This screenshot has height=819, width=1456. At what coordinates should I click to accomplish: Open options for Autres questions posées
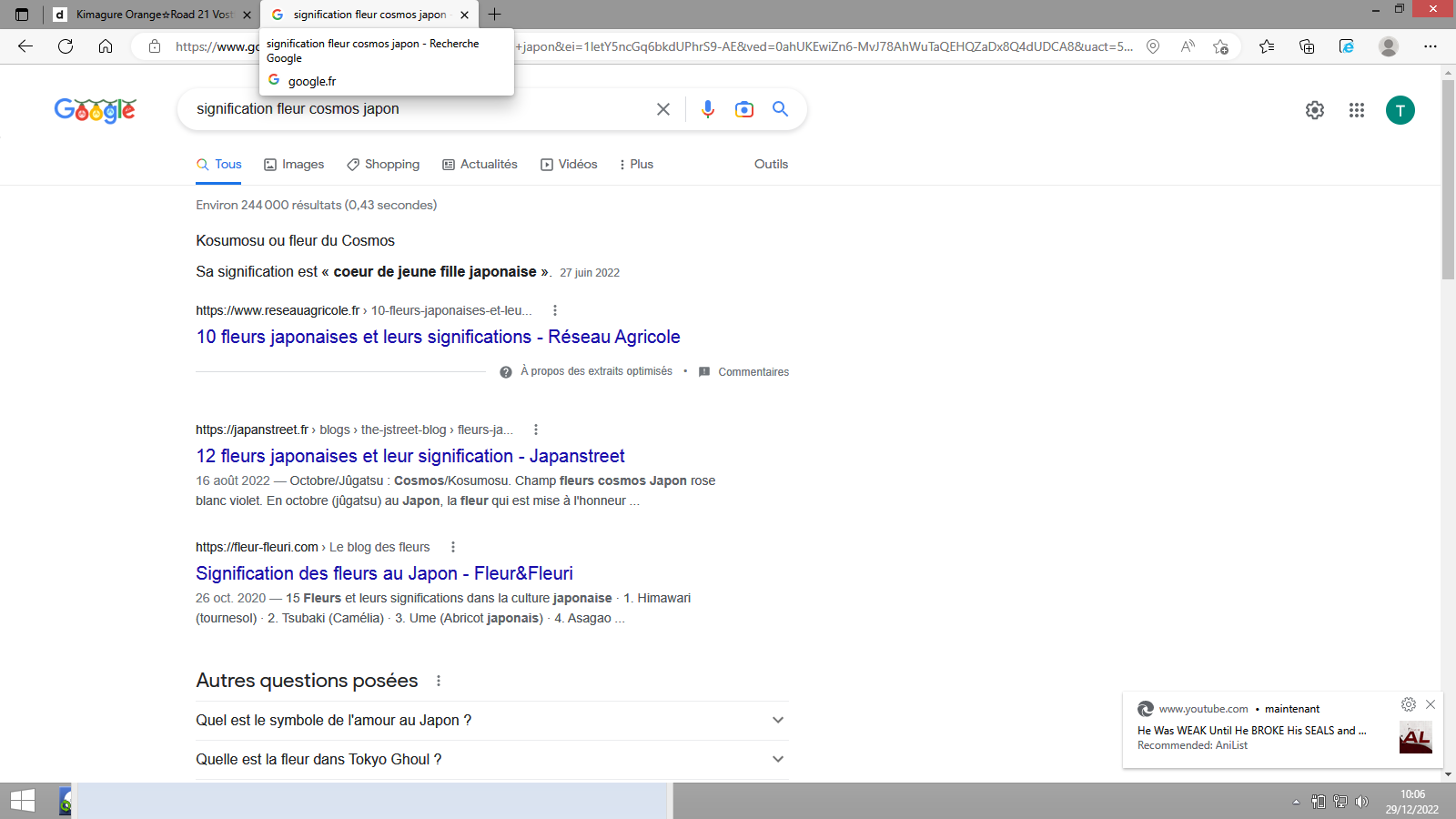(439, 681)
